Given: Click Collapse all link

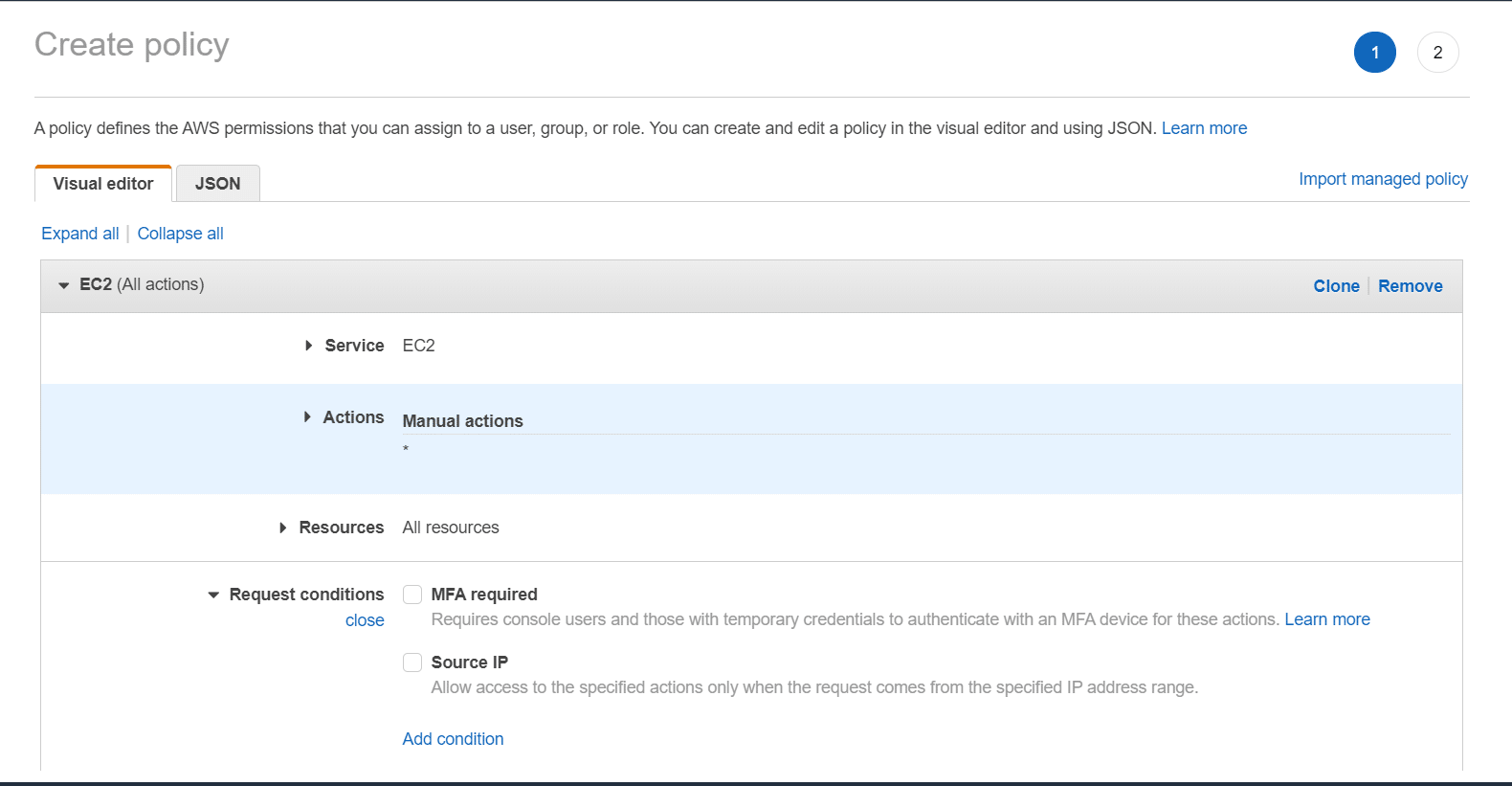Looking at the screenshot, I should point(180,234).
